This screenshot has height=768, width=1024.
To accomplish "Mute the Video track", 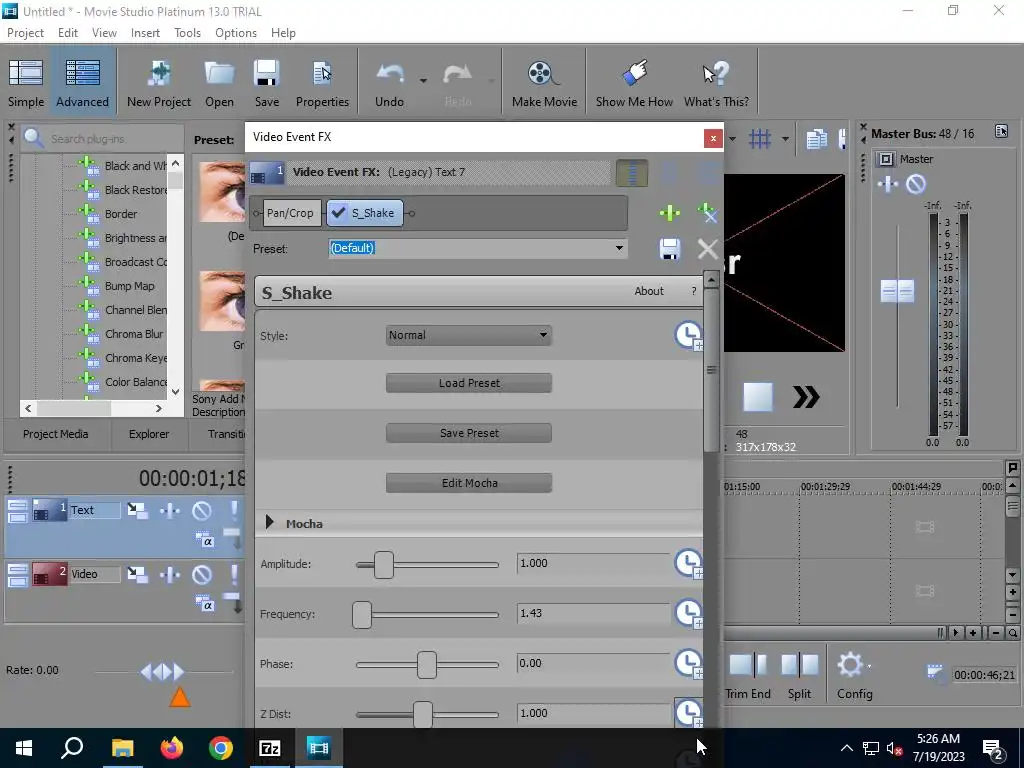I will (x=202, y=575).
